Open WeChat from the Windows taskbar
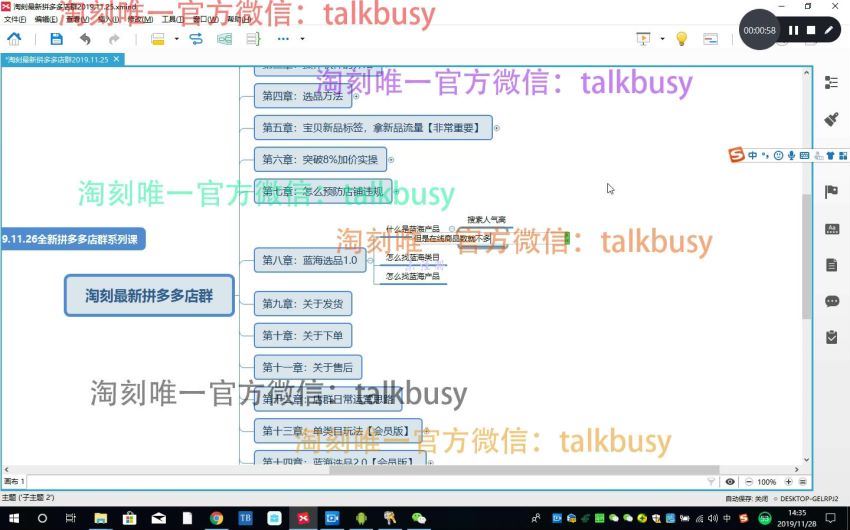This screenshot has width=850, height=530. click(419, 519)
